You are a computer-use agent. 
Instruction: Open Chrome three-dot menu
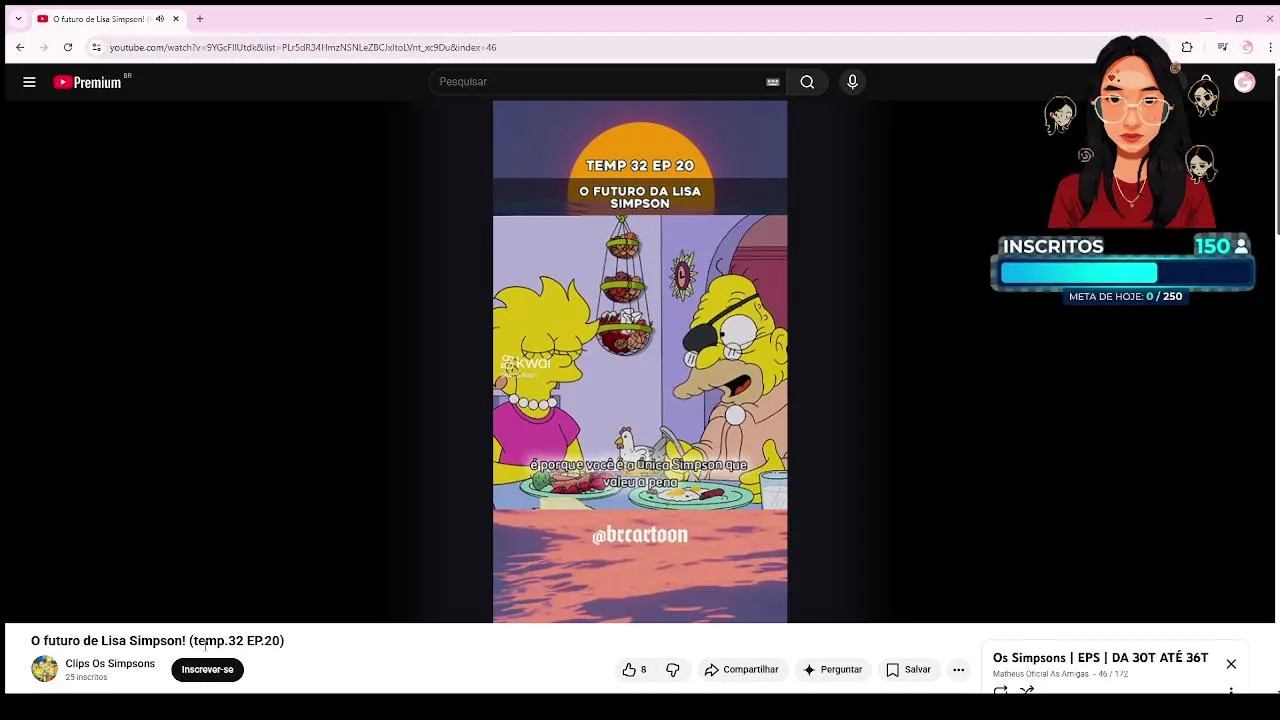click(x=1270, y=47)
